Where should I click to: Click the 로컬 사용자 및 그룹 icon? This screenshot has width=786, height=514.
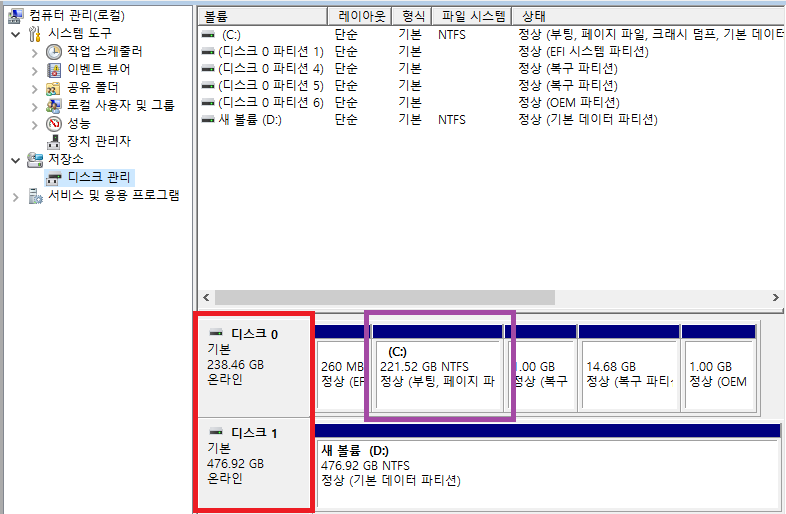pos(54,106)
